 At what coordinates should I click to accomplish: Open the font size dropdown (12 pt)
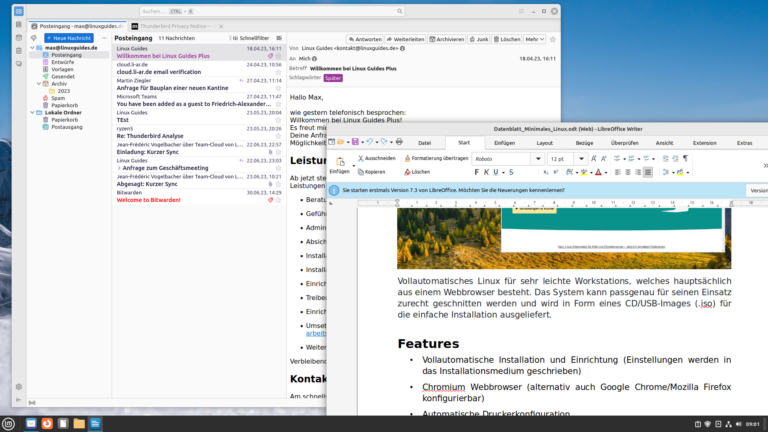(581, 159)
